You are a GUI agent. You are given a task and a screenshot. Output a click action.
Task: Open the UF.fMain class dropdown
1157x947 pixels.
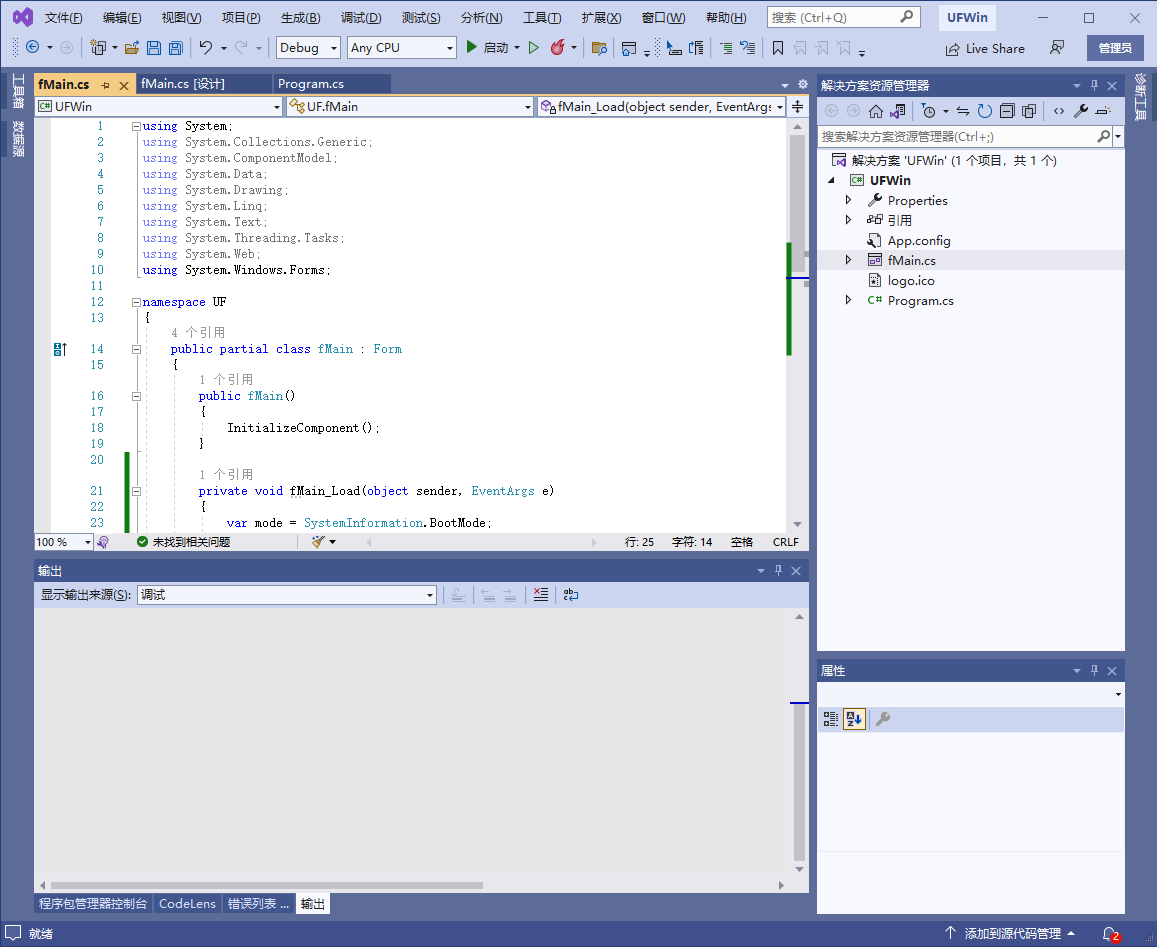(410, 106)
